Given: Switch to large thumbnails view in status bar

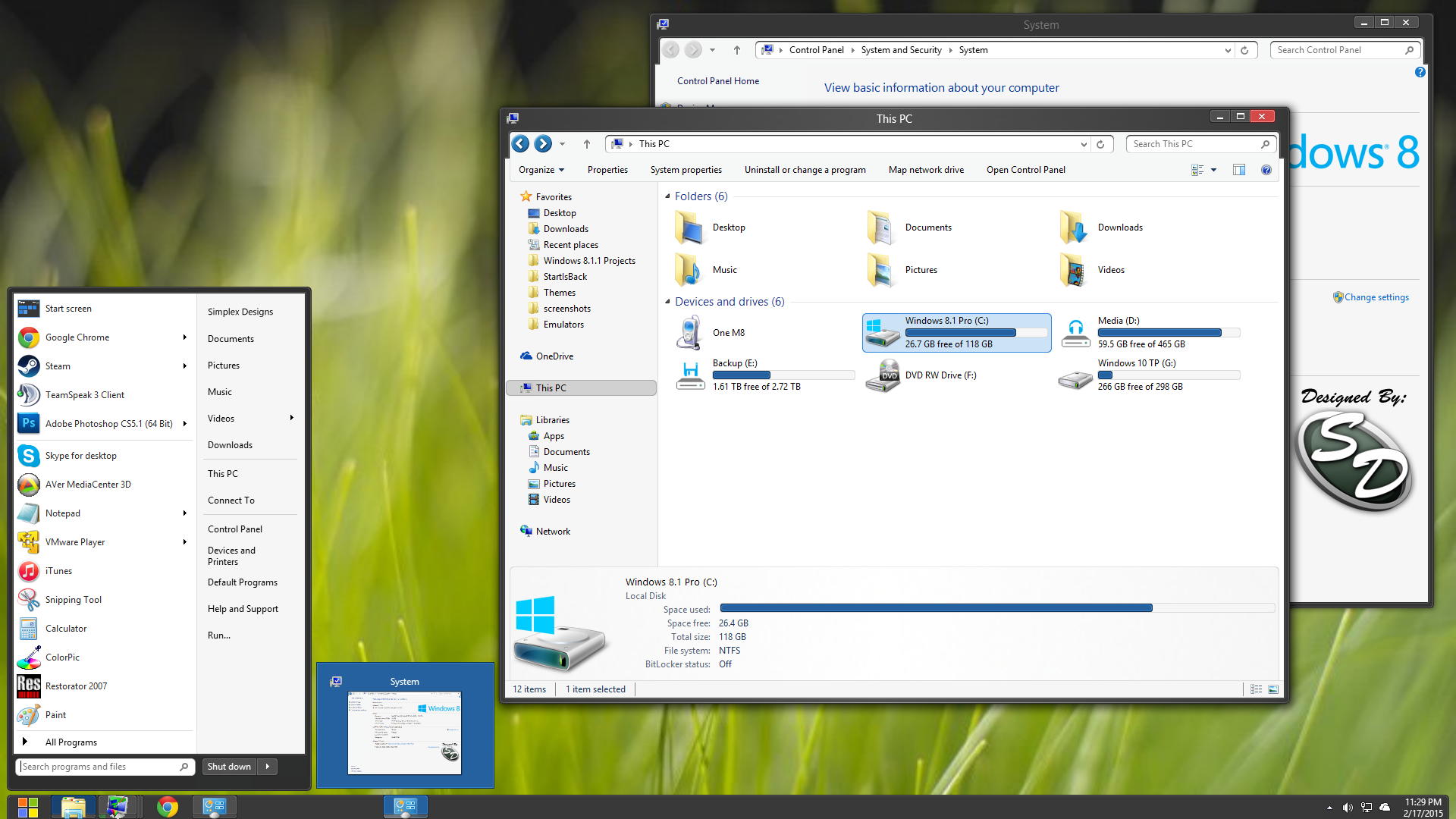Looking at the screenshot, I should 1273,689.
